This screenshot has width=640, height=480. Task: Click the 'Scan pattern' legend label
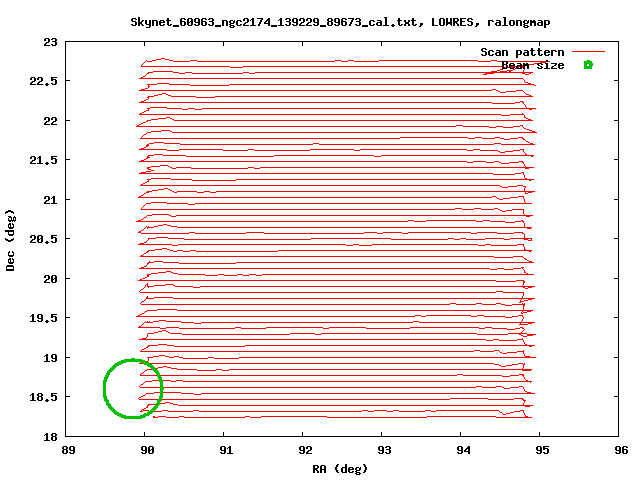click(522, 52)
